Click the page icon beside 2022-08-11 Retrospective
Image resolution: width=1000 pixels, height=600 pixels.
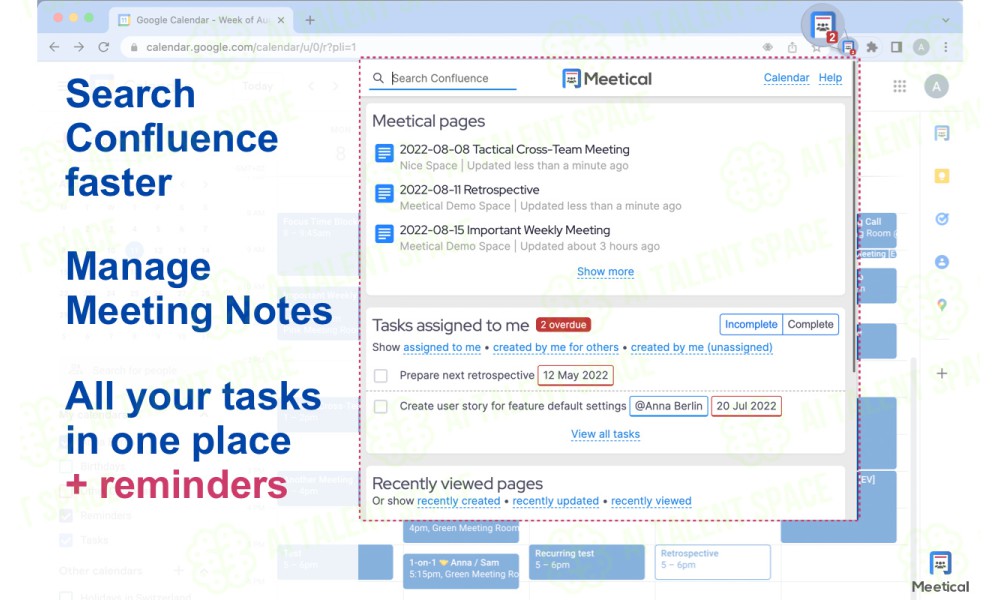point(384,193)
